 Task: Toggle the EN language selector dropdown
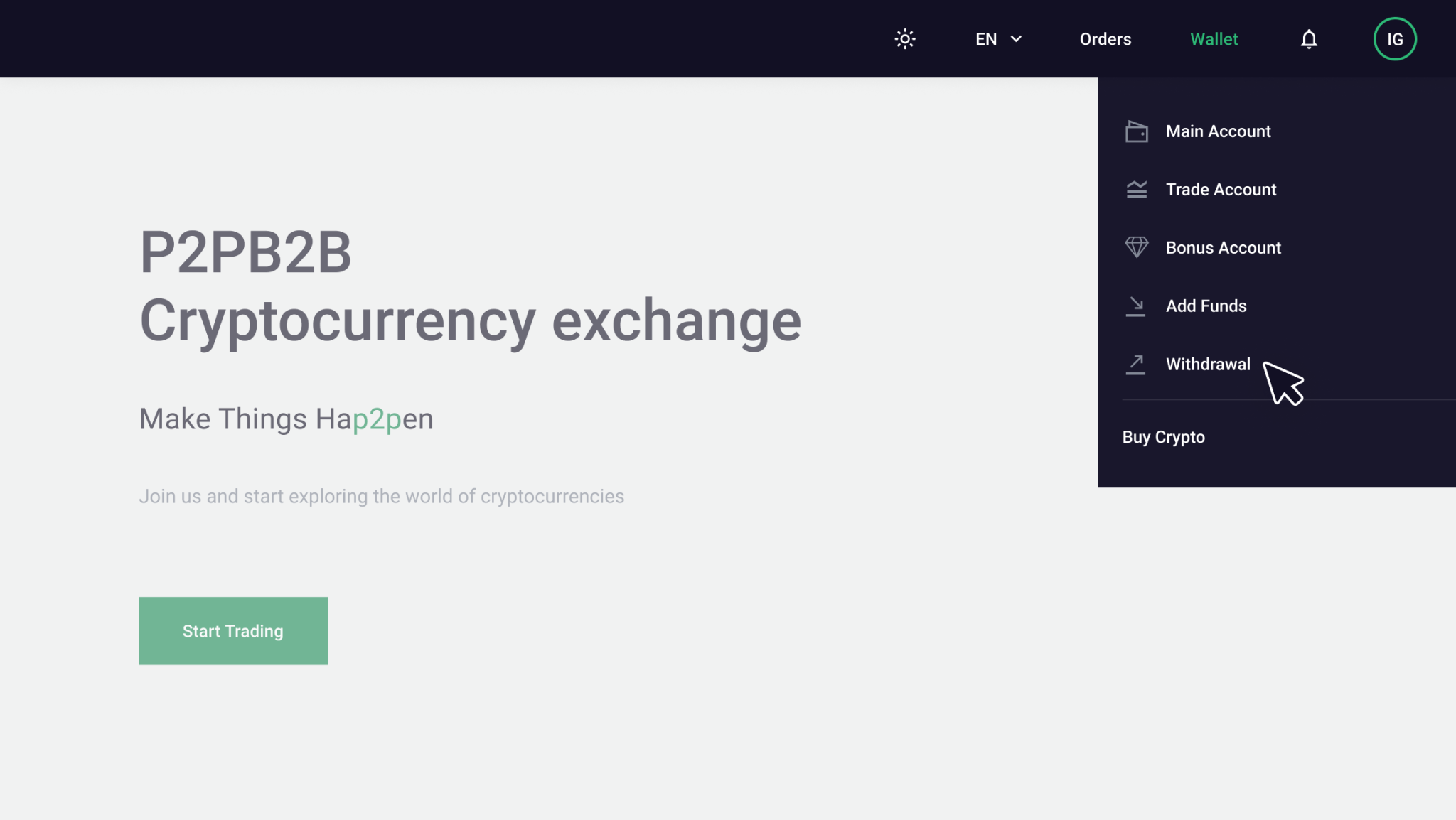click(997, 39)
